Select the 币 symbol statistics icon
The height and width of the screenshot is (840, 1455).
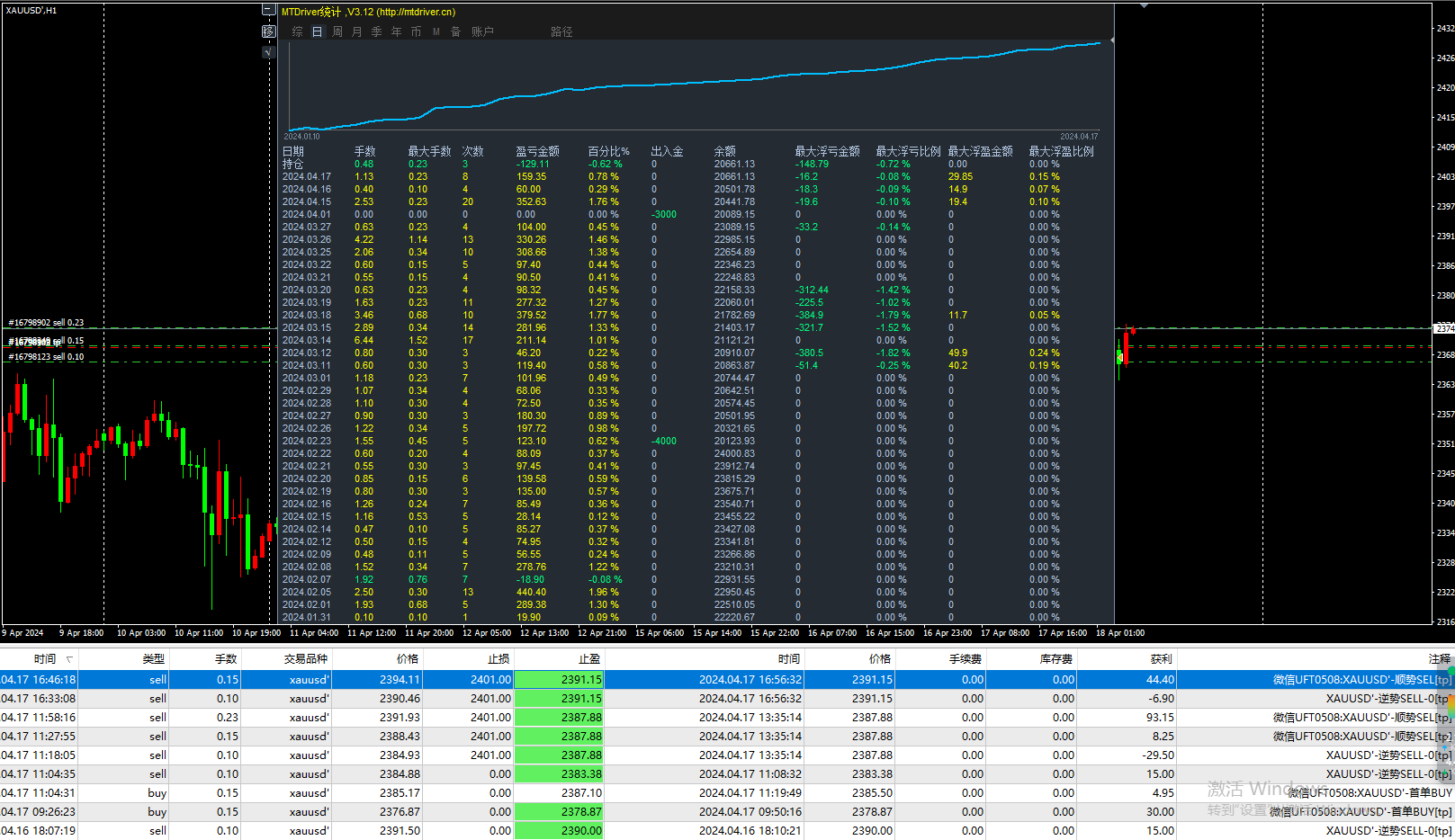click(x=417, y=31)
